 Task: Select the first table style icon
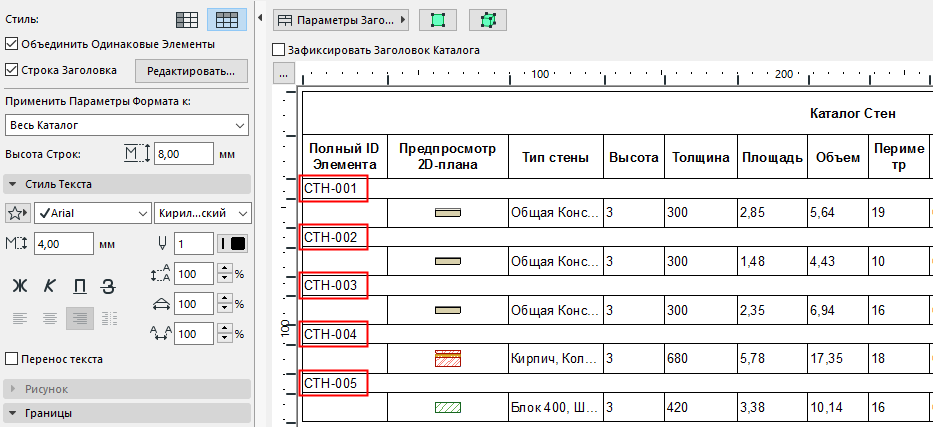point(187,20)
